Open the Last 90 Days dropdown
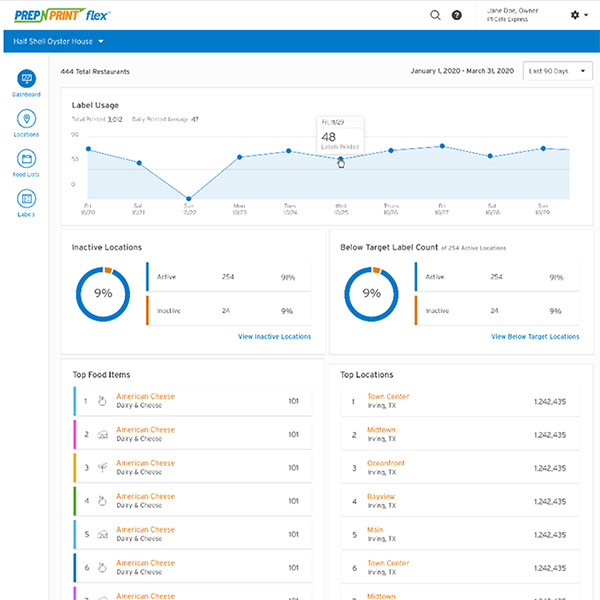 tap(558, 71)
